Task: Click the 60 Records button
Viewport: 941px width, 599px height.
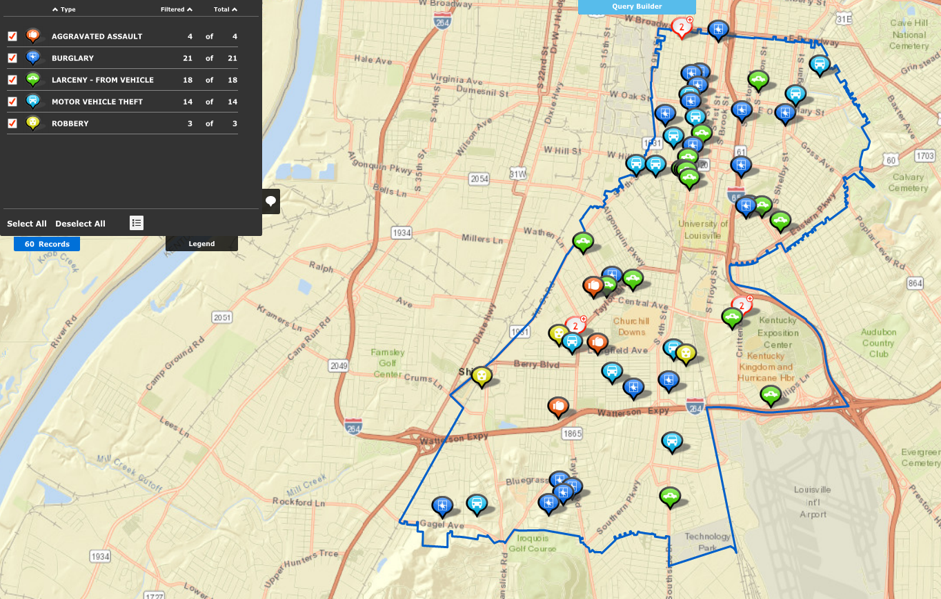Action: [47, 244]
